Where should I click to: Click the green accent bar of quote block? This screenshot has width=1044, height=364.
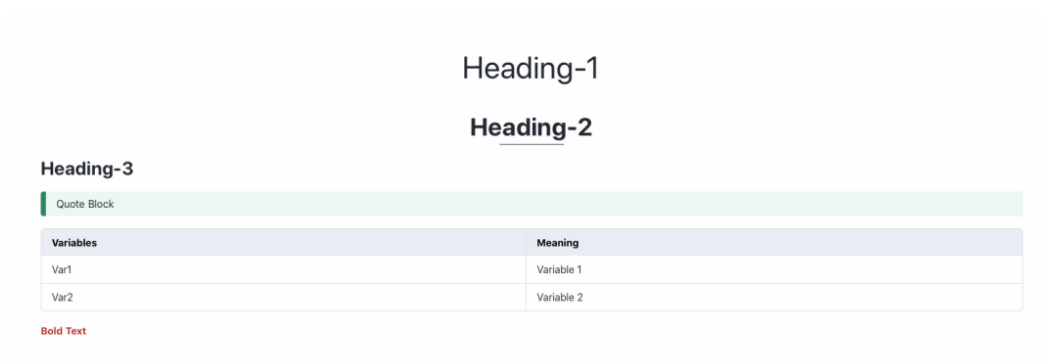[43, 204]
